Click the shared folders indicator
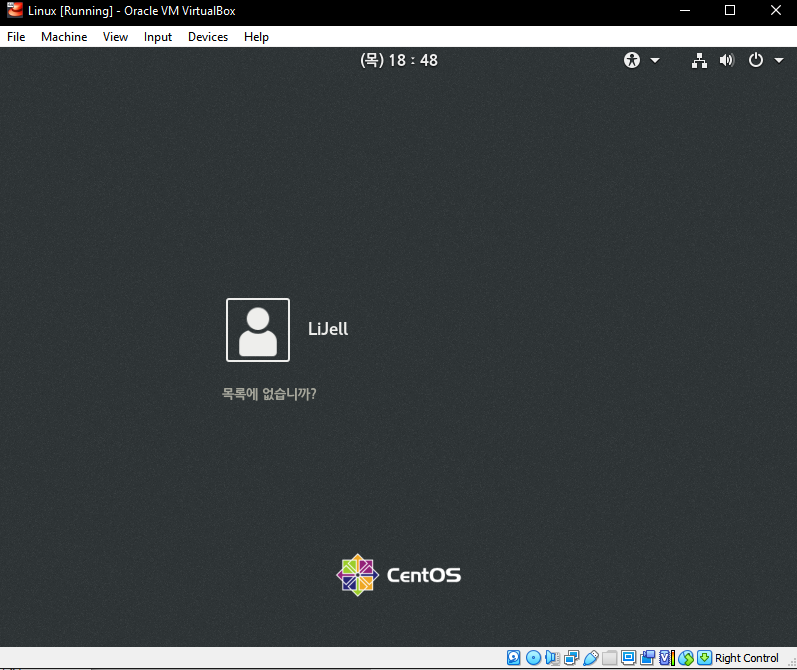 tap(609, 658)
